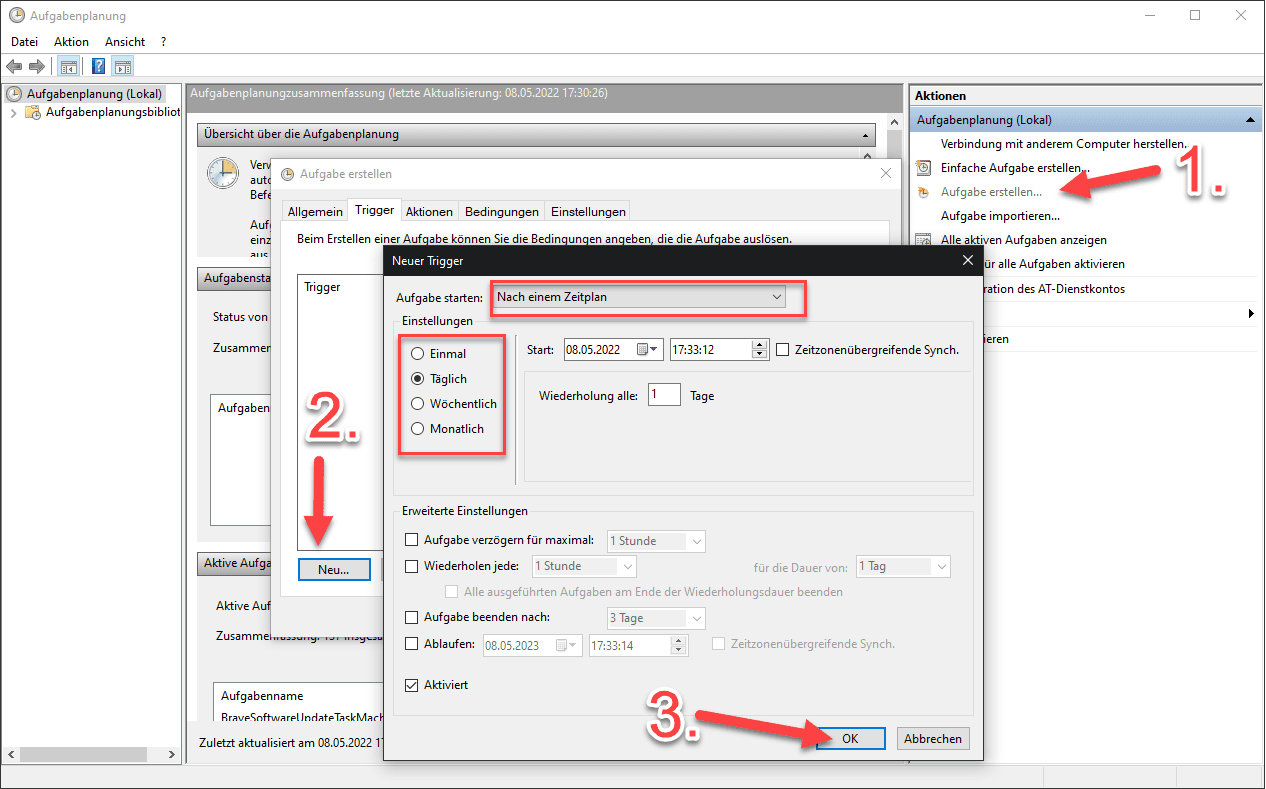The image size is (1266, 789).
Task: Confirm the new trigger with OK
Action: [850, 739]
